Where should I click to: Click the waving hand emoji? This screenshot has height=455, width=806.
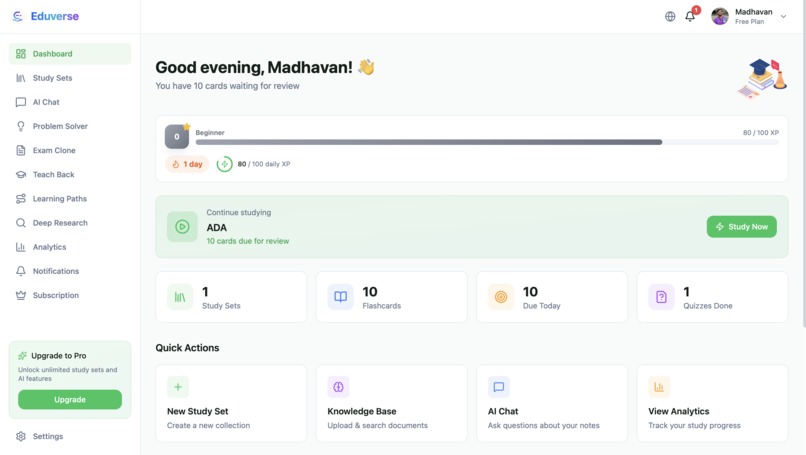coord(366,67)
